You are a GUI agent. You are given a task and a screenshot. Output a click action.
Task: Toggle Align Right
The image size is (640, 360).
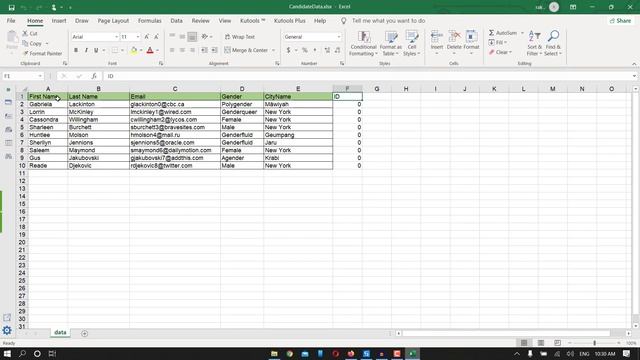coord(192,50)
